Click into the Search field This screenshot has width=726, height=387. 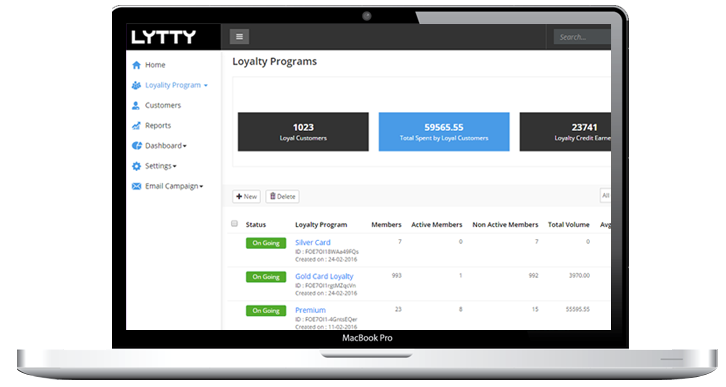(x=582, y=37)
